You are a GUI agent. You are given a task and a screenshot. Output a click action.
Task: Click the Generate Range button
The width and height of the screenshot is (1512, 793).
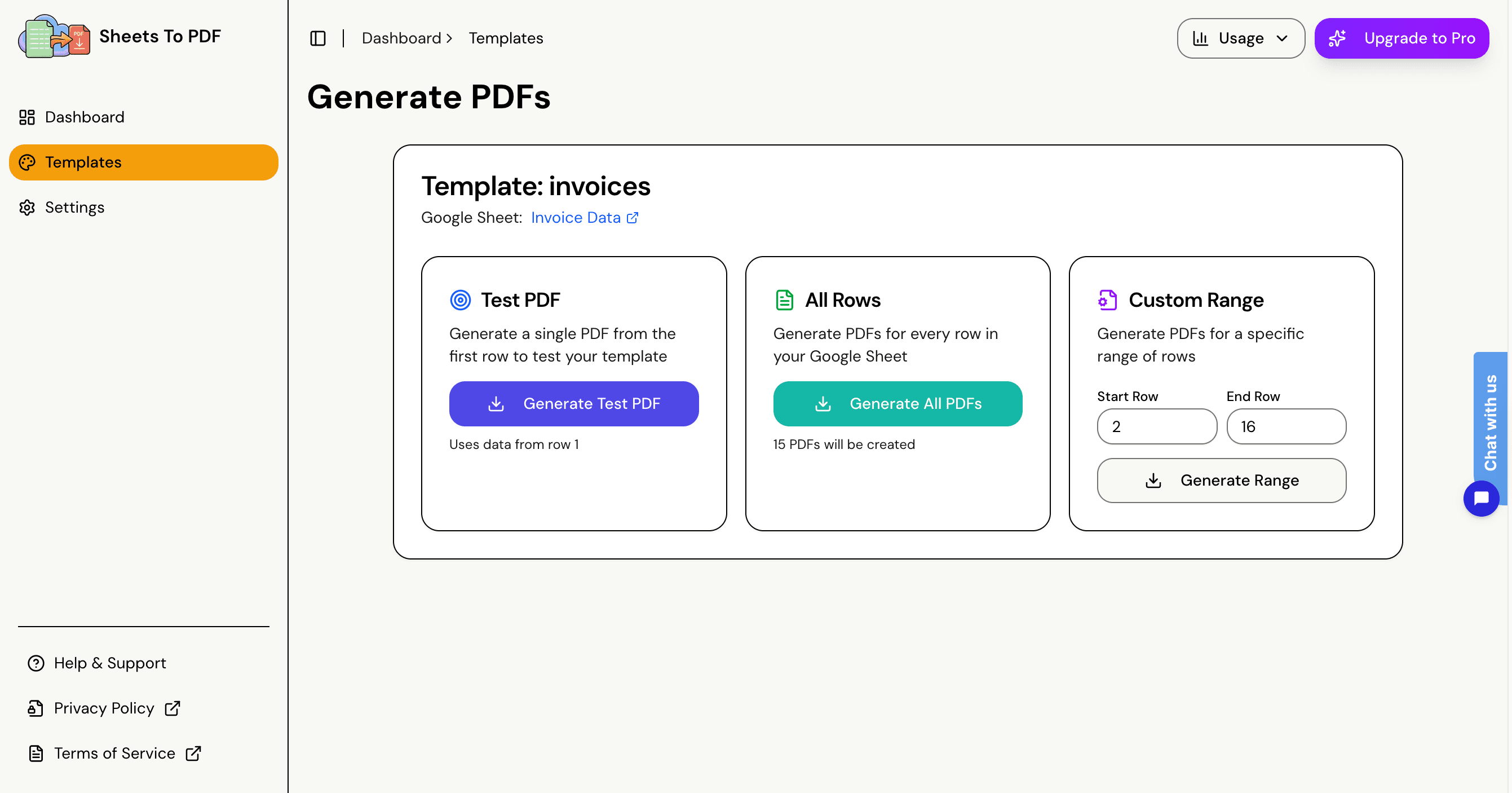pyautogui.click(x=1221, y=481)
